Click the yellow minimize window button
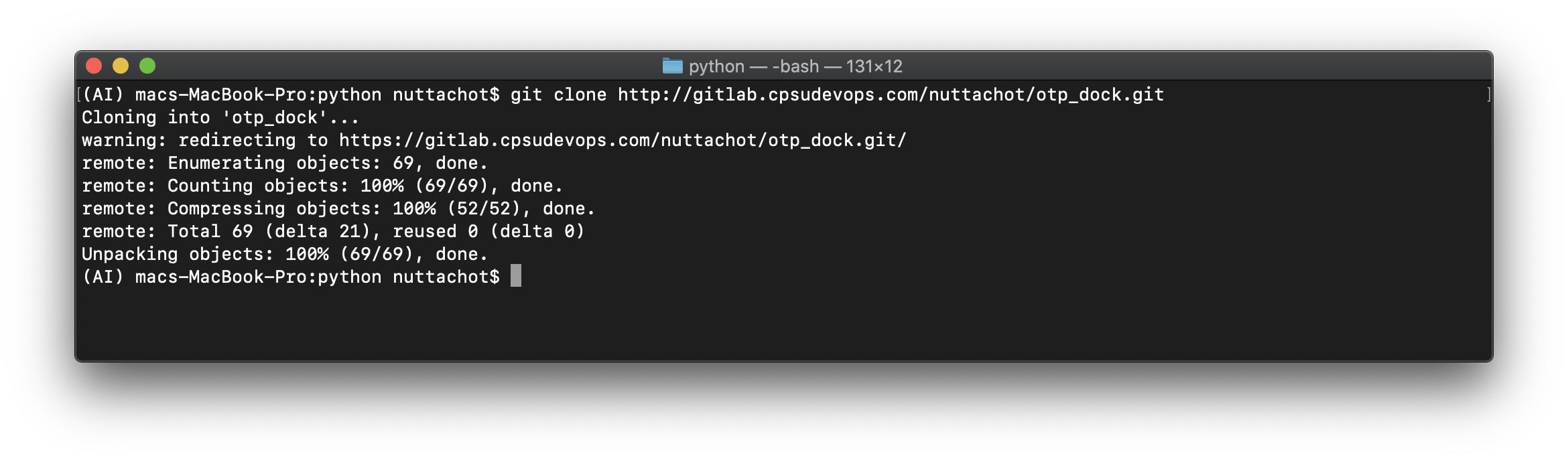This screenshot has width=1568, height=461. tap(121, 66)
